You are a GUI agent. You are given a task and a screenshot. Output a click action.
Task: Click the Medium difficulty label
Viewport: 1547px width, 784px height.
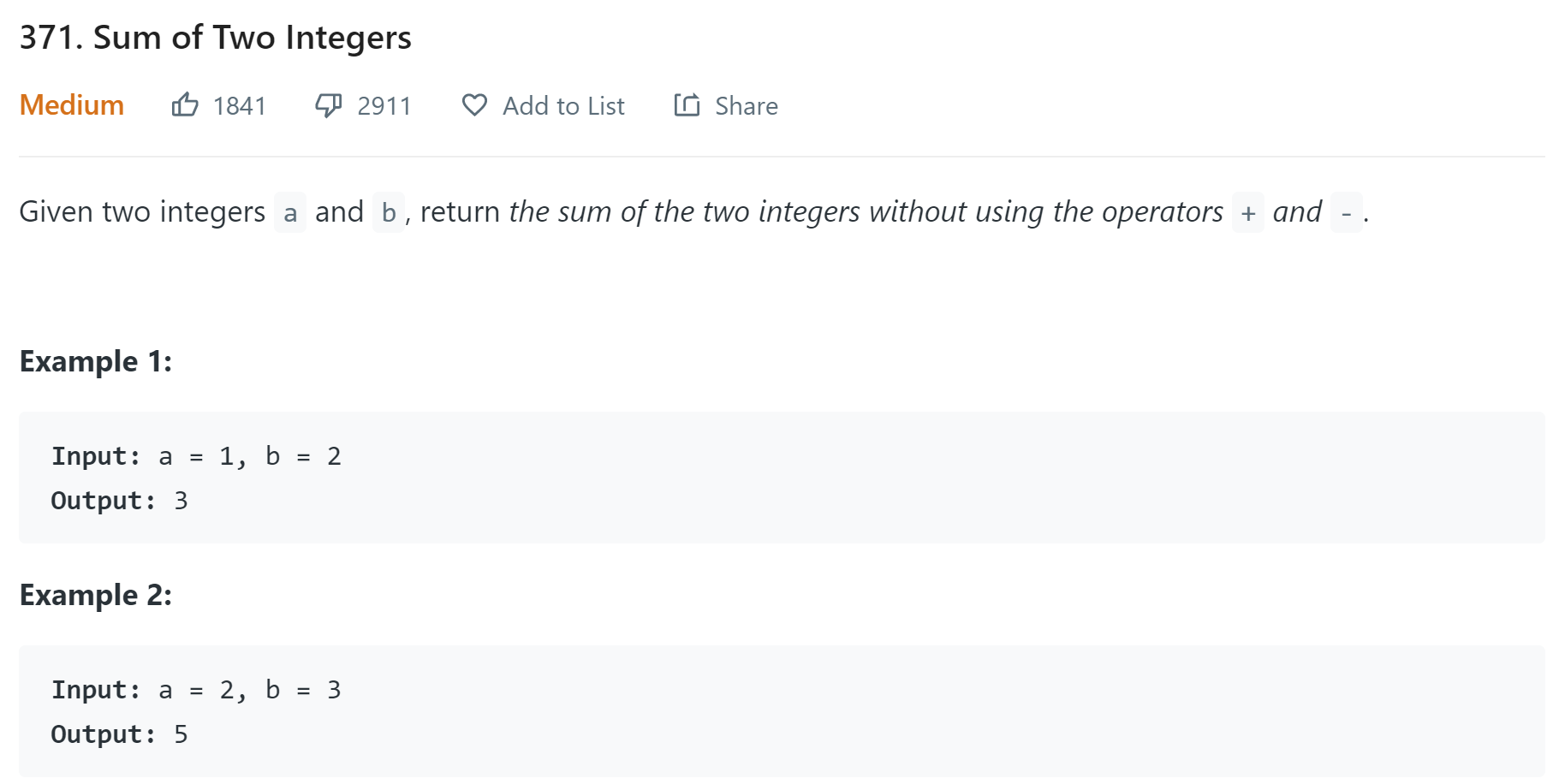[x=72, y=105]
